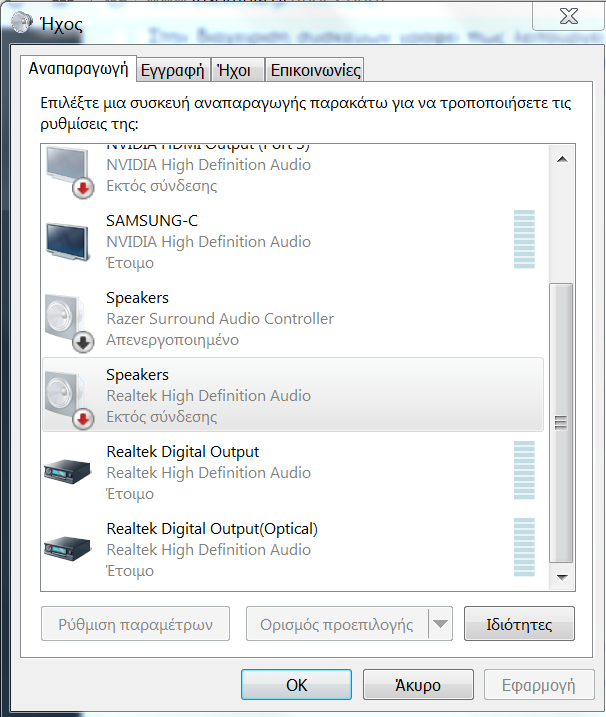Click the Realtek Digital Output(Optical) receiver icon
Screen dimensions: 606x717
click(x=67, y=548)
